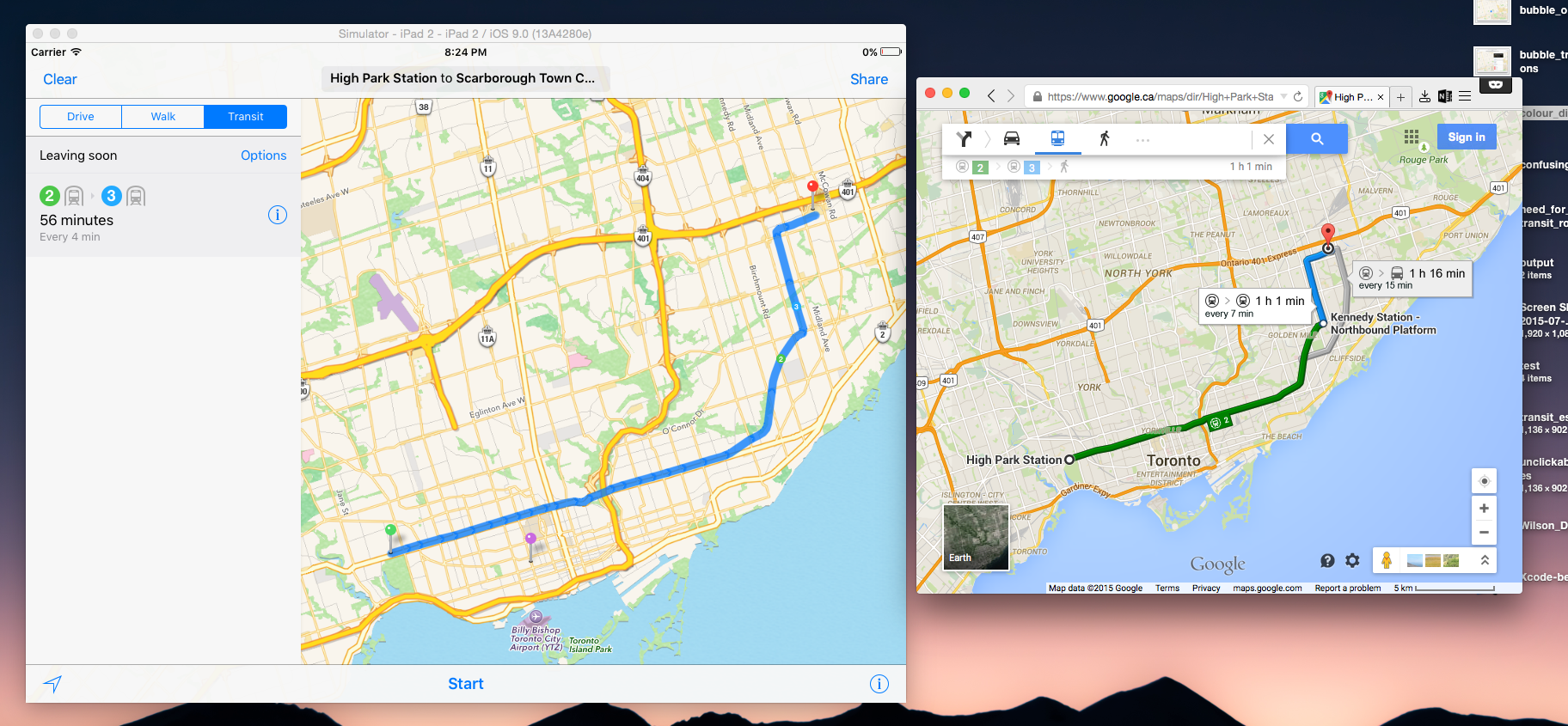Viewport: 1568px width, 726px height.
Task: Click the private browsing mask icon
Action: [x=1496, y=84]
